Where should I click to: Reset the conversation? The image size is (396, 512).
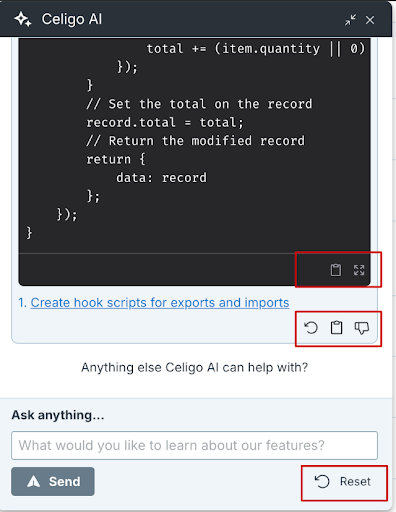343,482
